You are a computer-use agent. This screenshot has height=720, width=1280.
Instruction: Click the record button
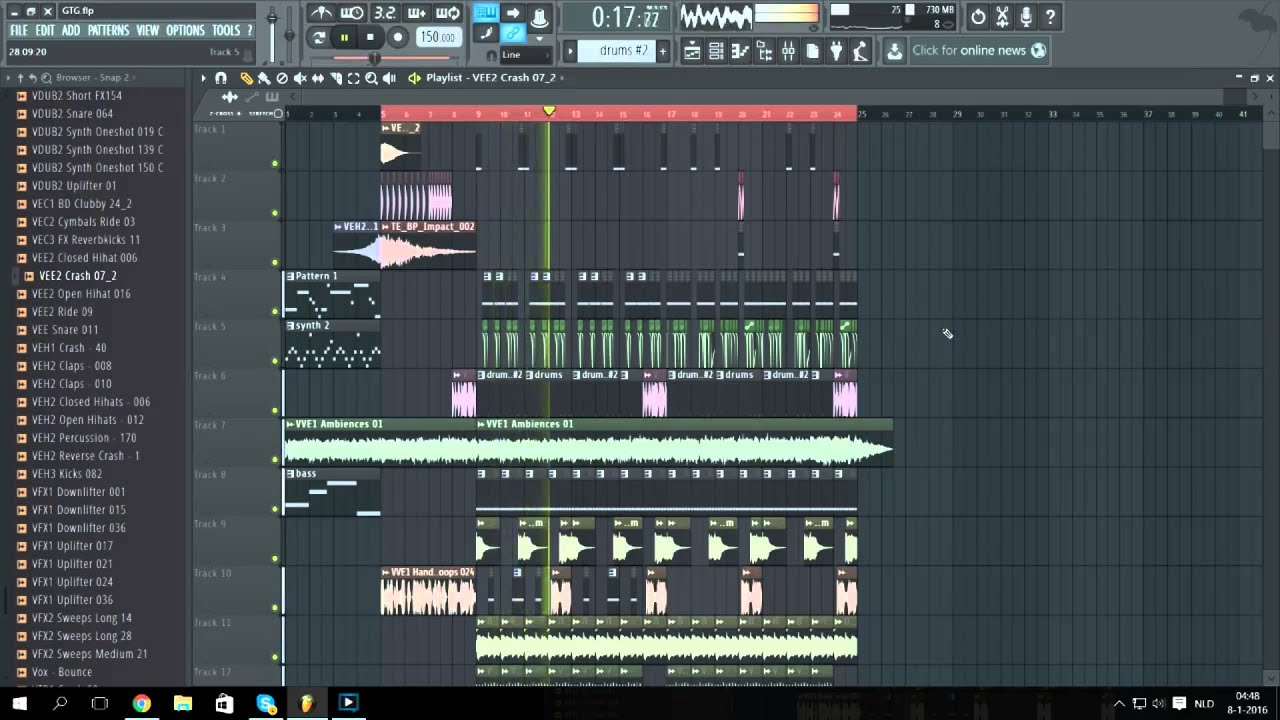coord(397,37)
